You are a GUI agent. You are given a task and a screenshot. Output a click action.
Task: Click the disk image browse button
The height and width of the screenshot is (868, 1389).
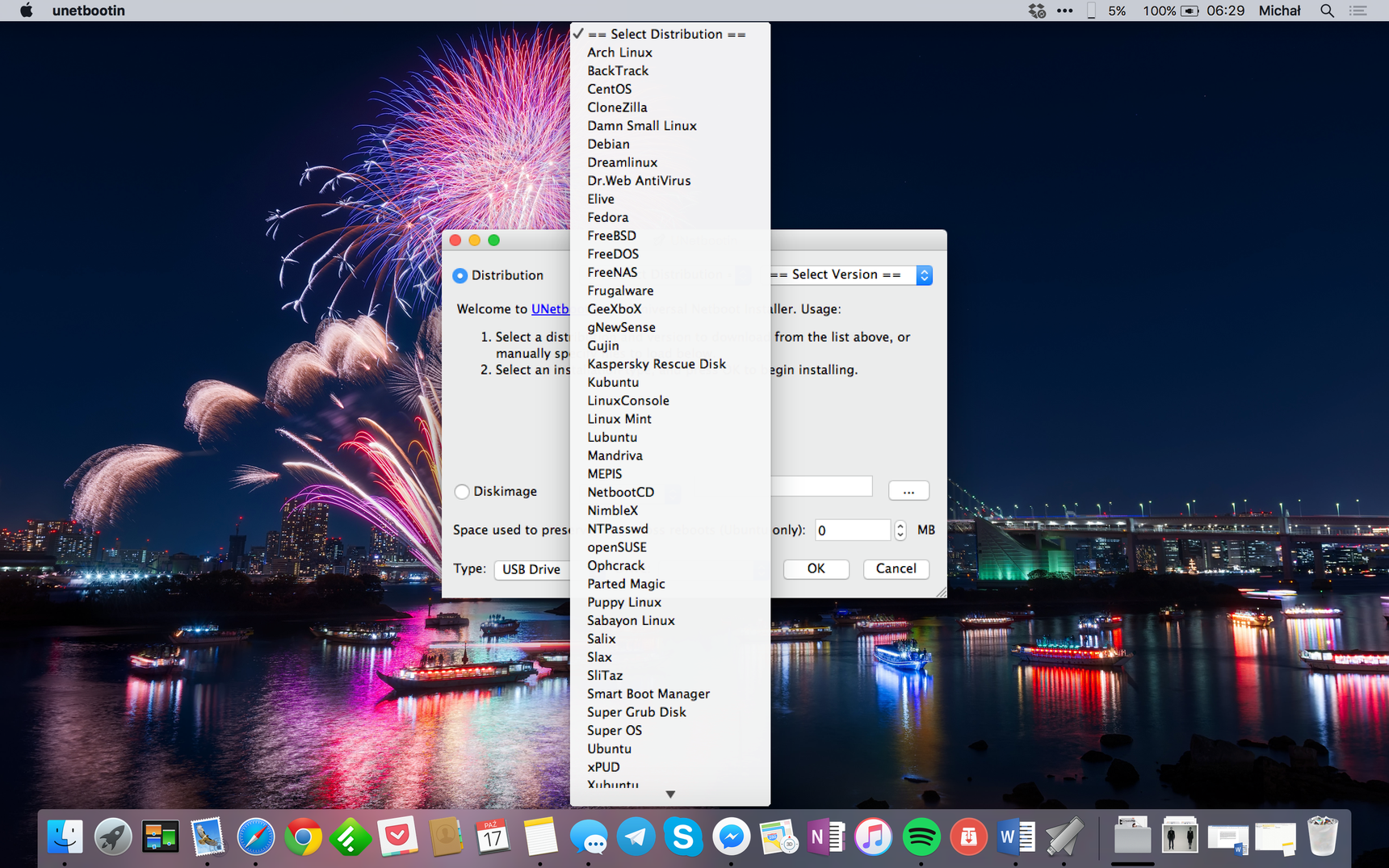(x=909, y=491)
